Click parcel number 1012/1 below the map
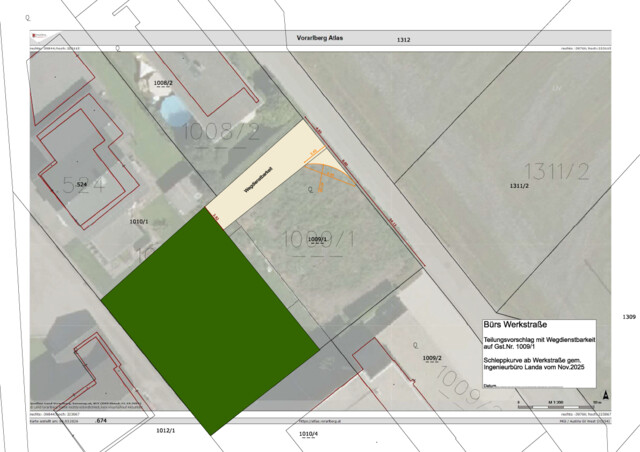The image size is (640, 452). pyautogui.click(x=166, y=430)
